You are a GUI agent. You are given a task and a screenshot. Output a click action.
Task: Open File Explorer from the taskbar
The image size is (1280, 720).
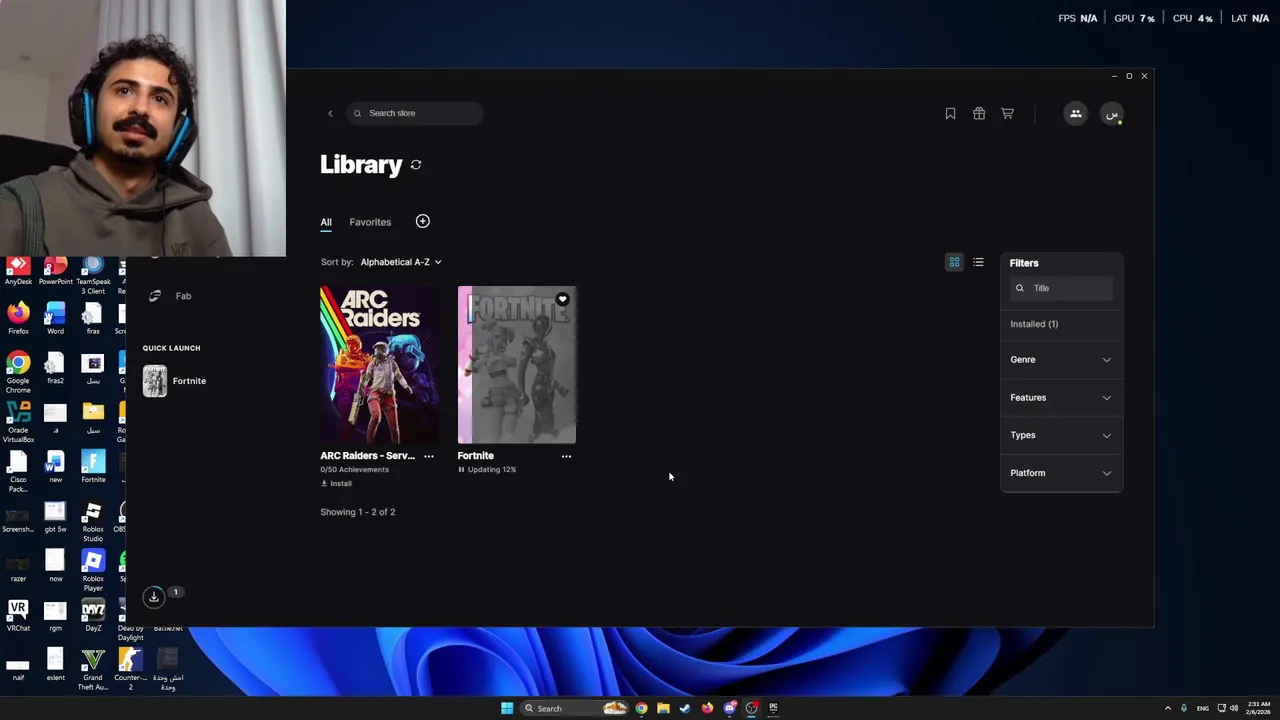[663, 708]
